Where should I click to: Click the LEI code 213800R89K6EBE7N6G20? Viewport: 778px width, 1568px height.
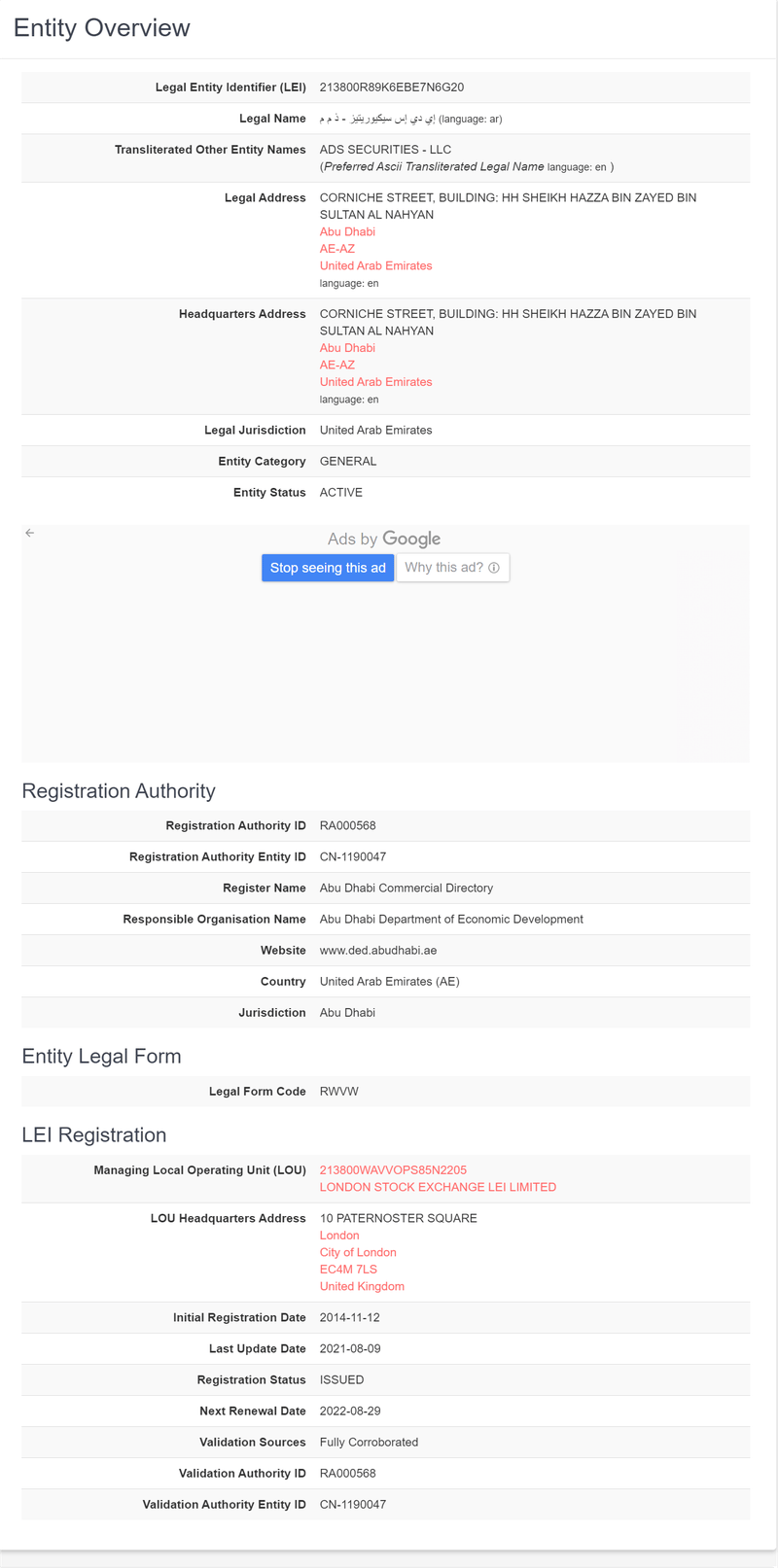(x=392, y=87)
